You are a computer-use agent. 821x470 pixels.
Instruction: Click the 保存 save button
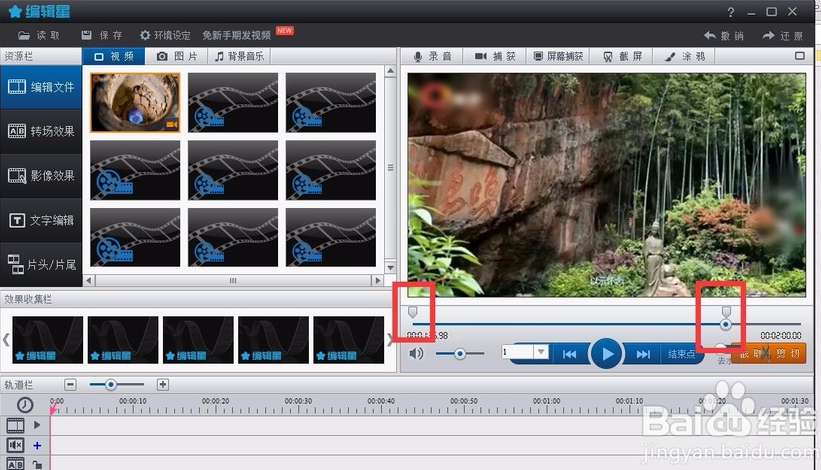pos(100,35)
